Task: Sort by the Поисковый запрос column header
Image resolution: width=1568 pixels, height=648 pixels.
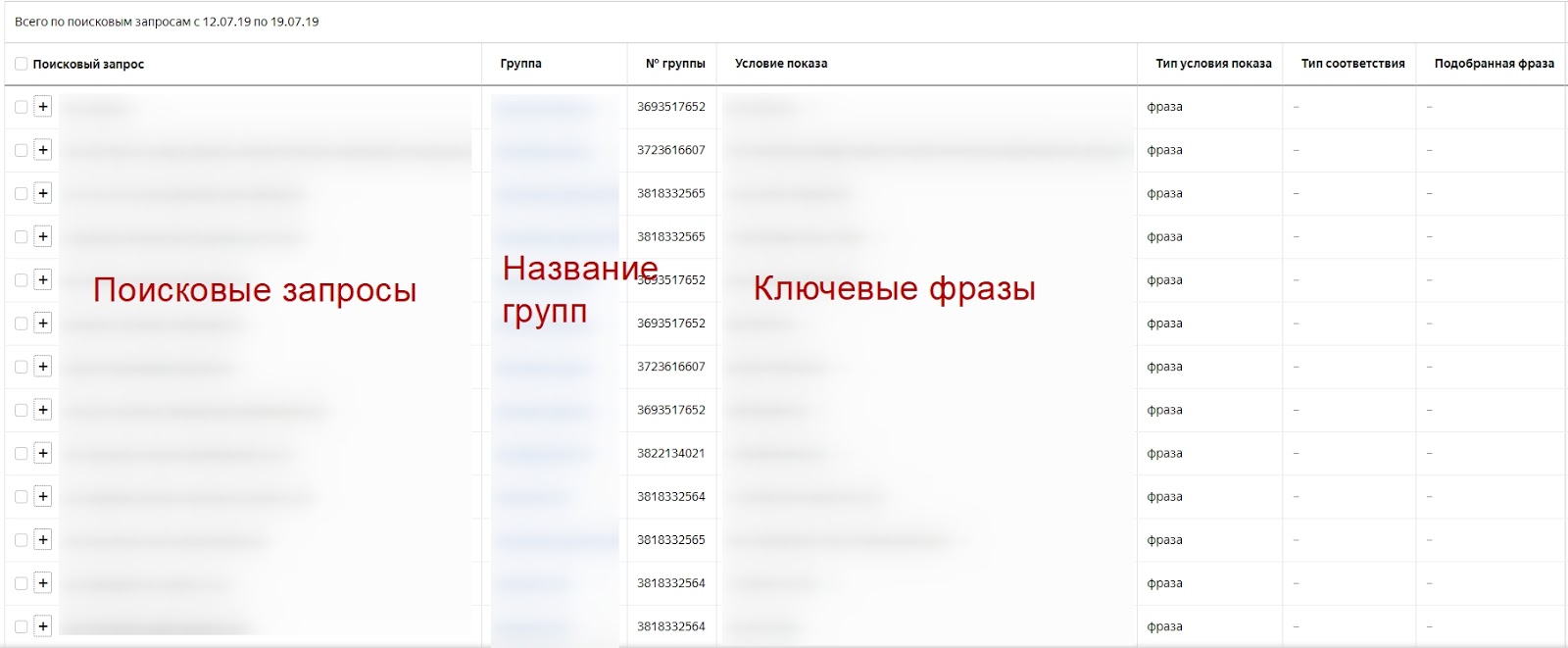Action: point(88,64)
